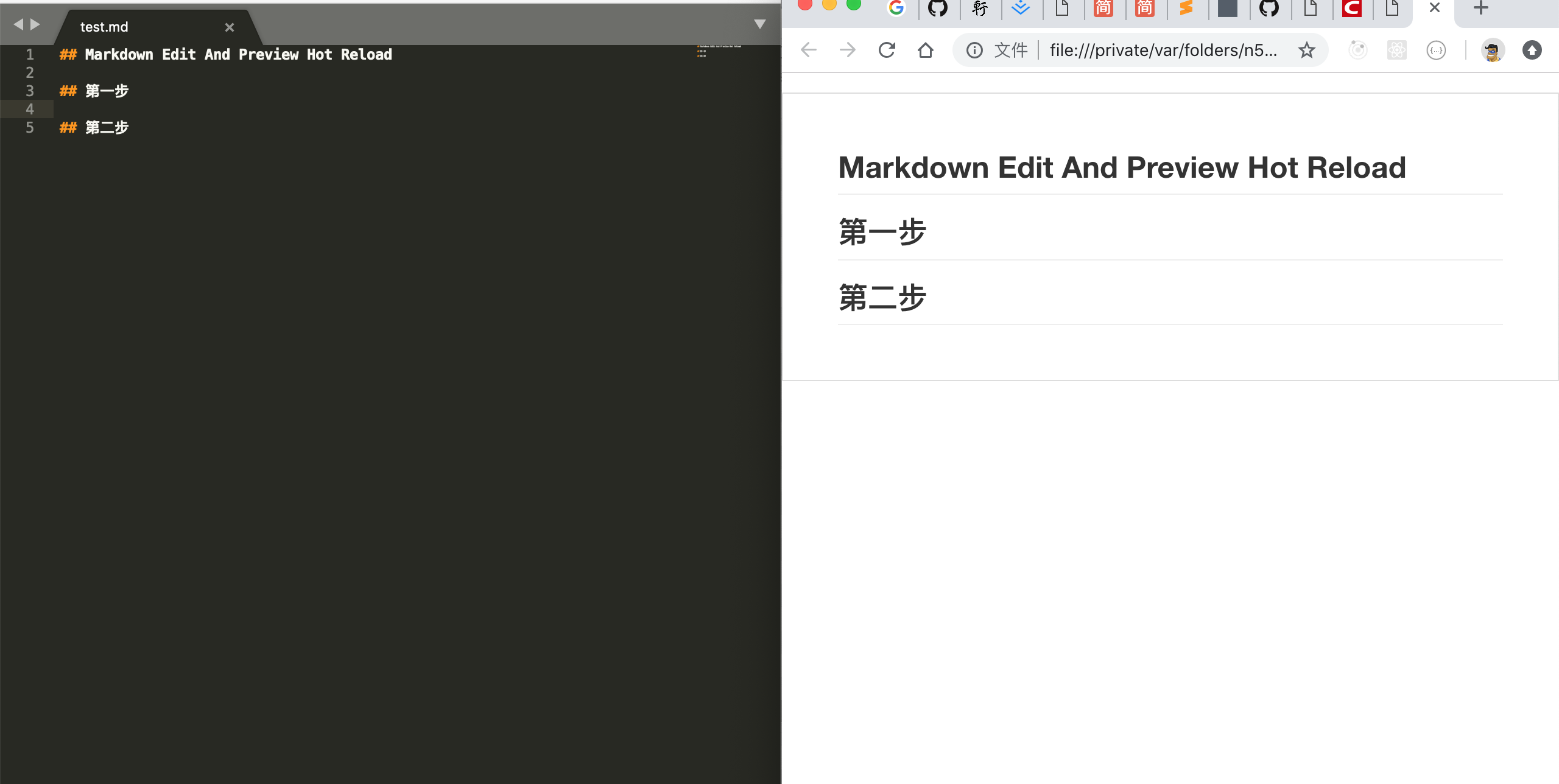Image resolution: width=1559 pixels, height=784 pixels.
Task: Click the Sublime Text minimap
Action: click(x=719, y=51)
